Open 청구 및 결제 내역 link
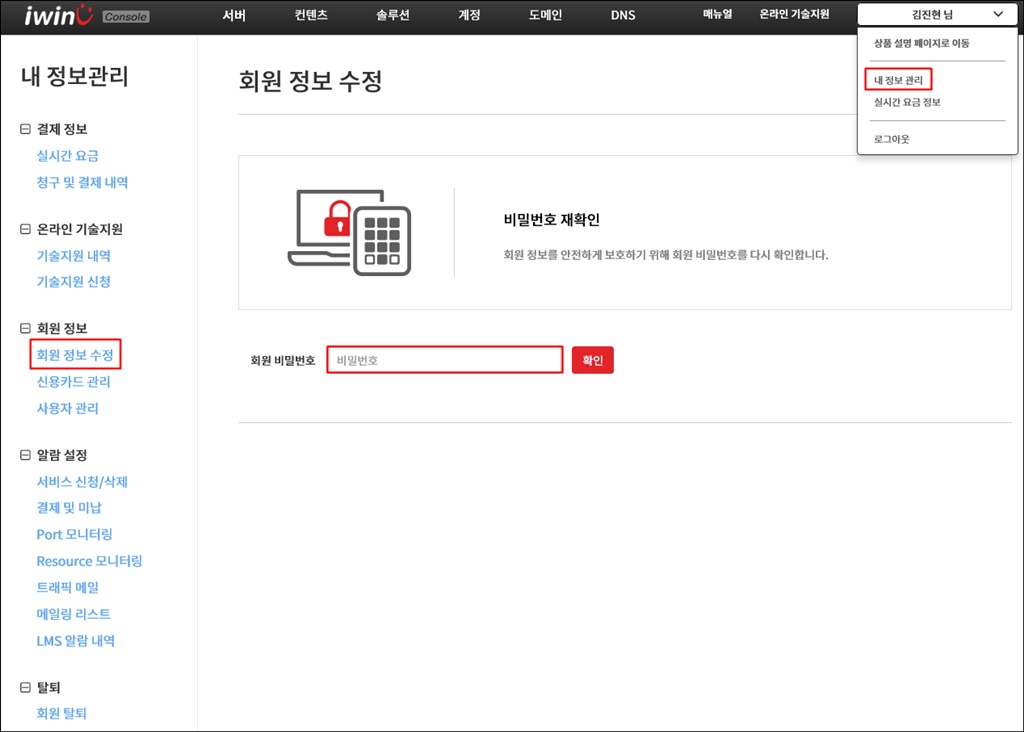This screenshot has width=1024, height=732. [82, 183]
